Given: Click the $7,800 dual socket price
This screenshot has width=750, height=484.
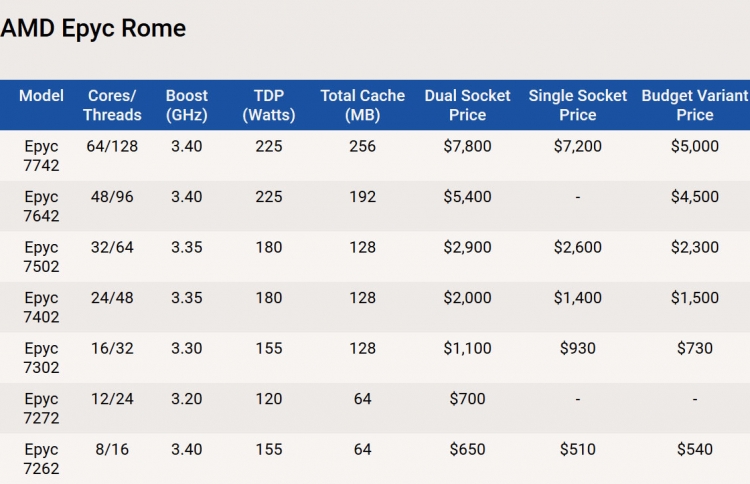Looking at the screenshot, I should [x=467, y=146].
